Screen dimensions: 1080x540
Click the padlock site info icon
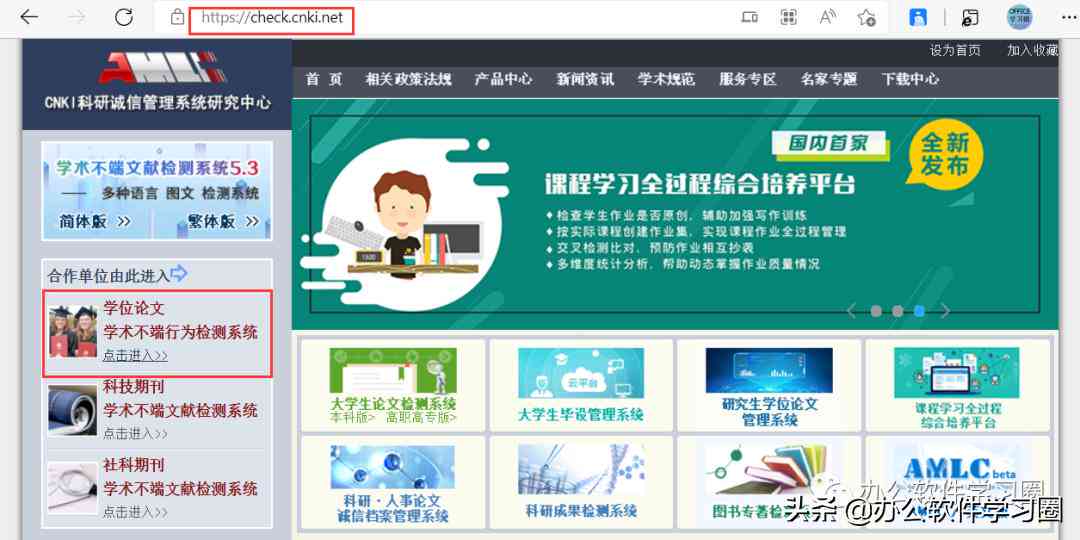pos(177,17)
